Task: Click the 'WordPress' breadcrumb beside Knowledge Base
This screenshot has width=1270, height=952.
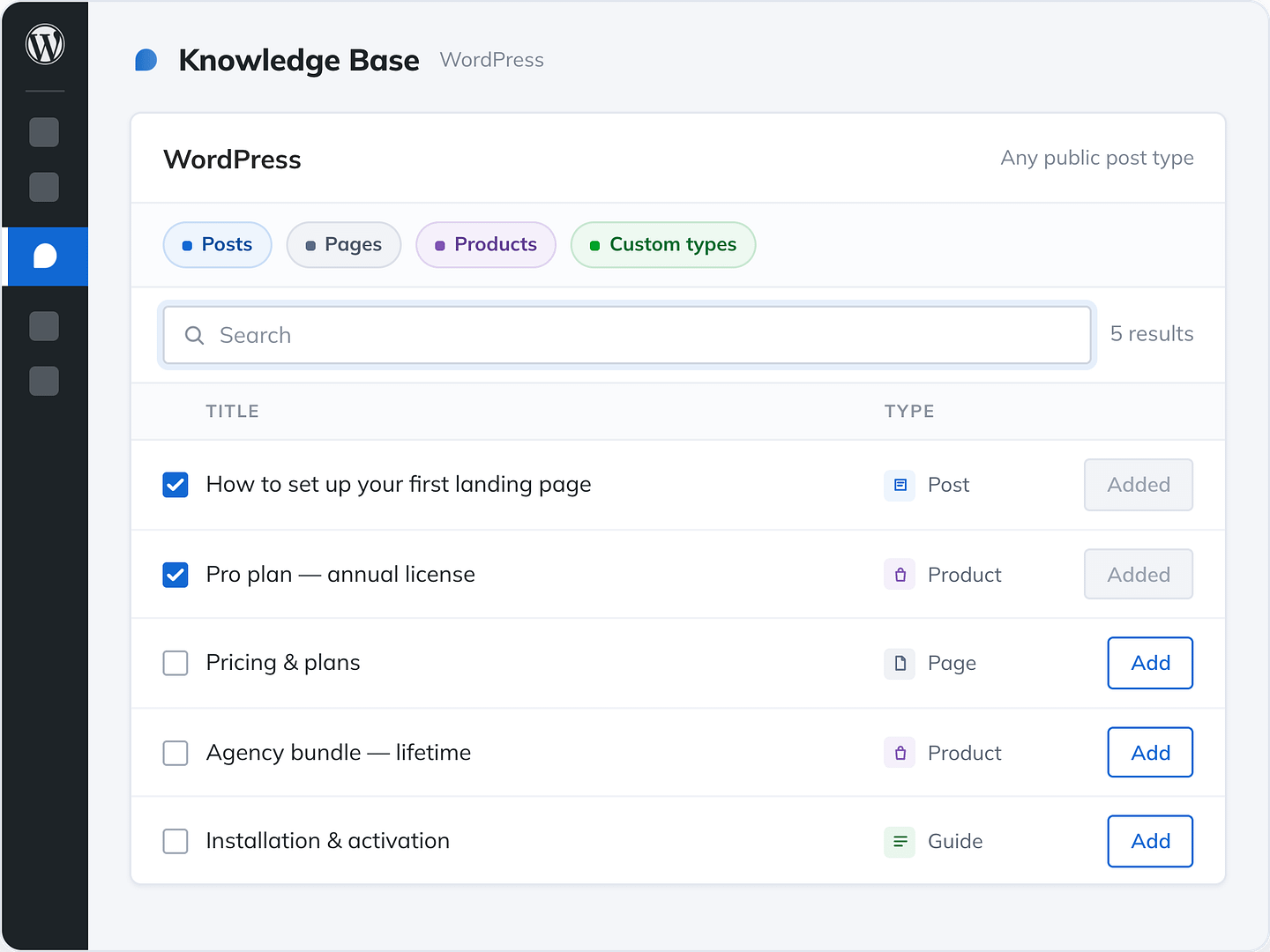Action: pos(492,60)
